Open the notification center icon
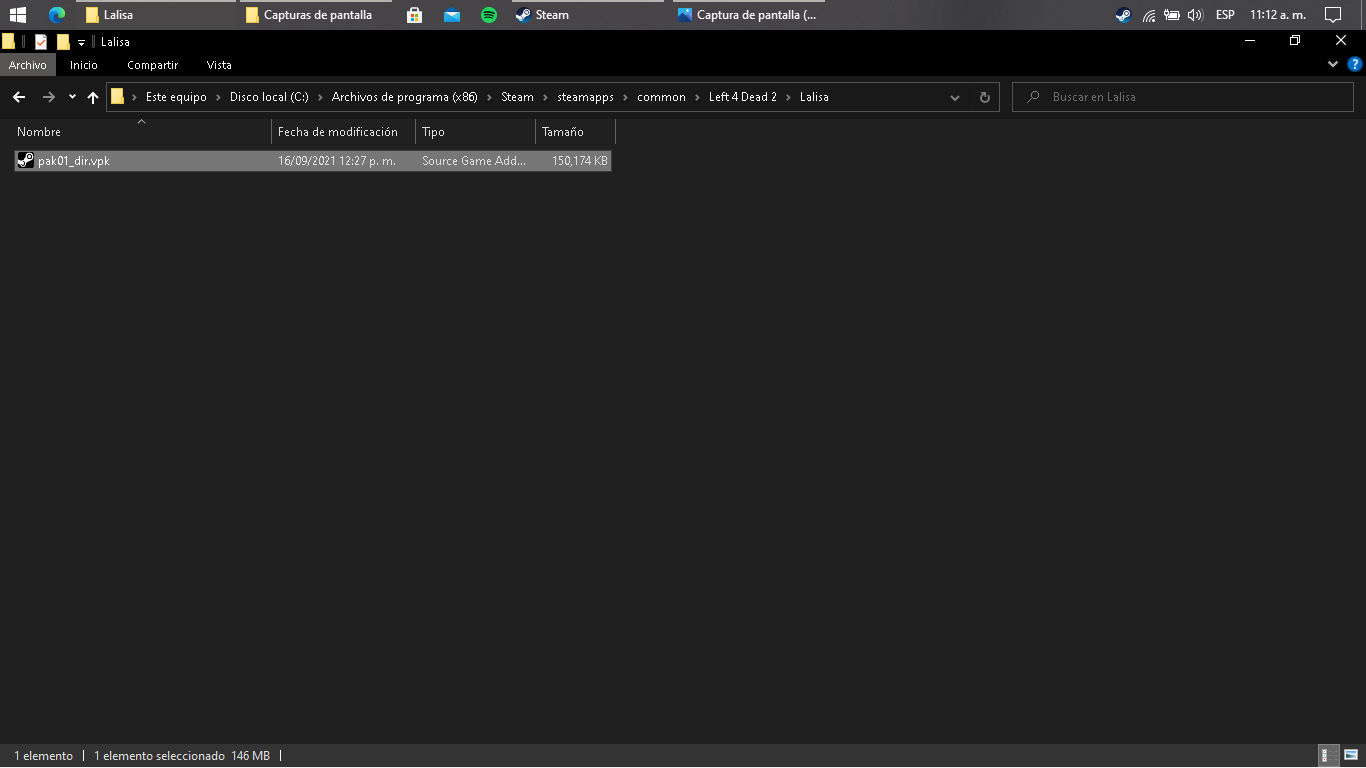This screenshot has height=768, width=1366. (1332, 15)
